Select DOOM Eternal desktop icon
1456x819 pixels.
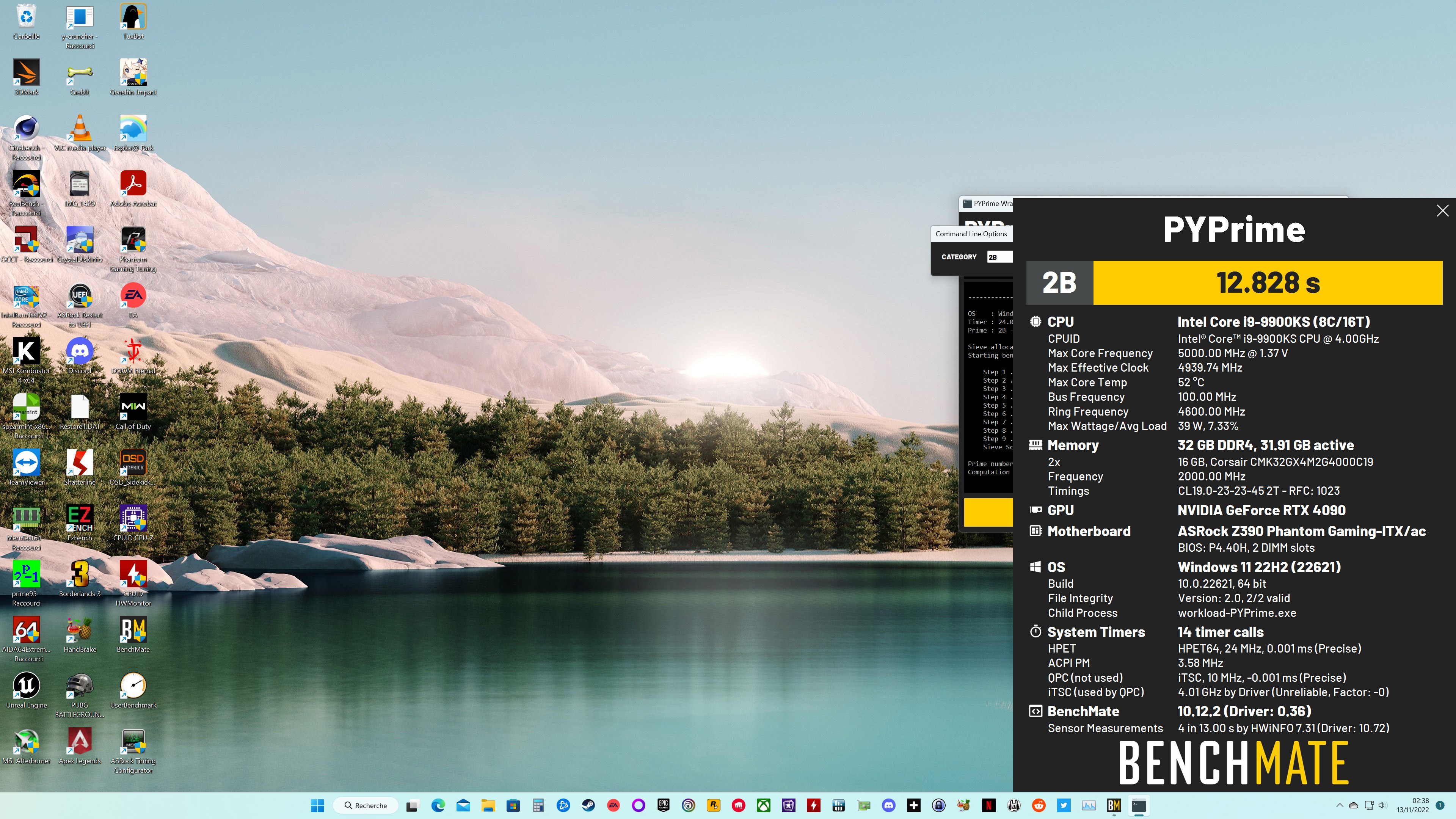click(x=133, y=356)
